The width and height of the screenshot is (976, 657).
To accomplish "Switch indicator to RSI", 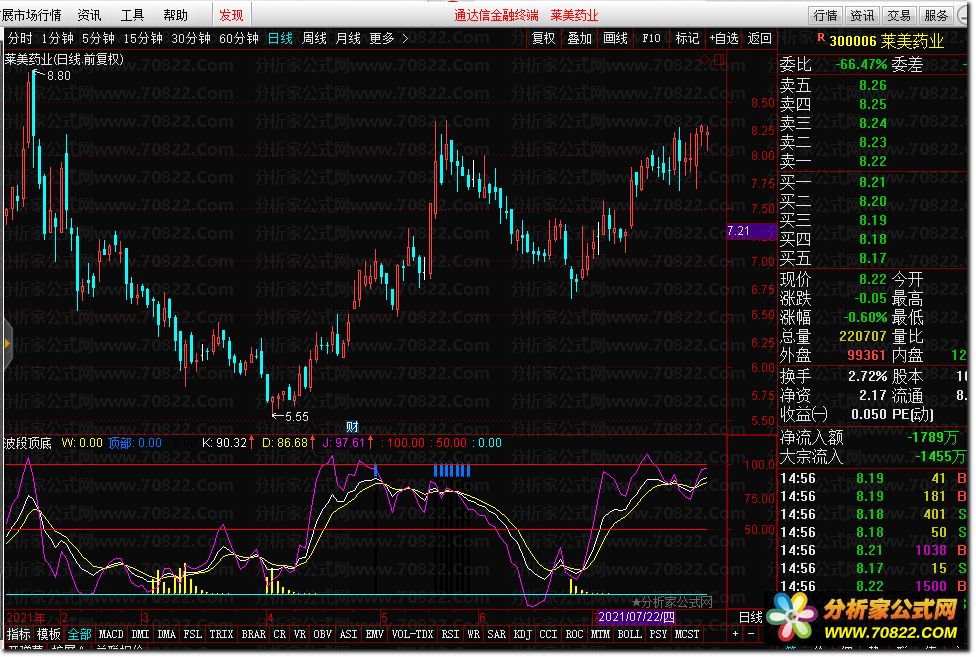I will pyautogui.click(x=449, y=634).
